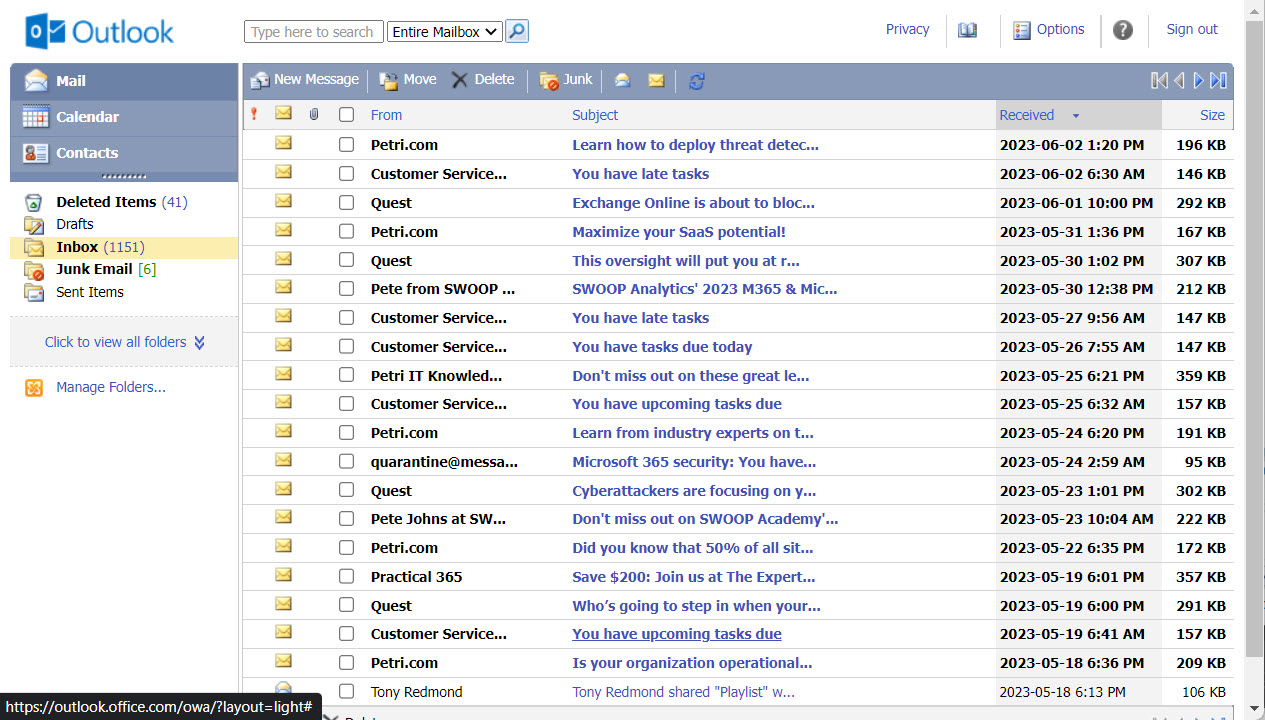The width and height of the screenshot is (1265, 720).
Task: Click the envelope icon on the Pete from SWOOP row
Action: coord(283,287)
